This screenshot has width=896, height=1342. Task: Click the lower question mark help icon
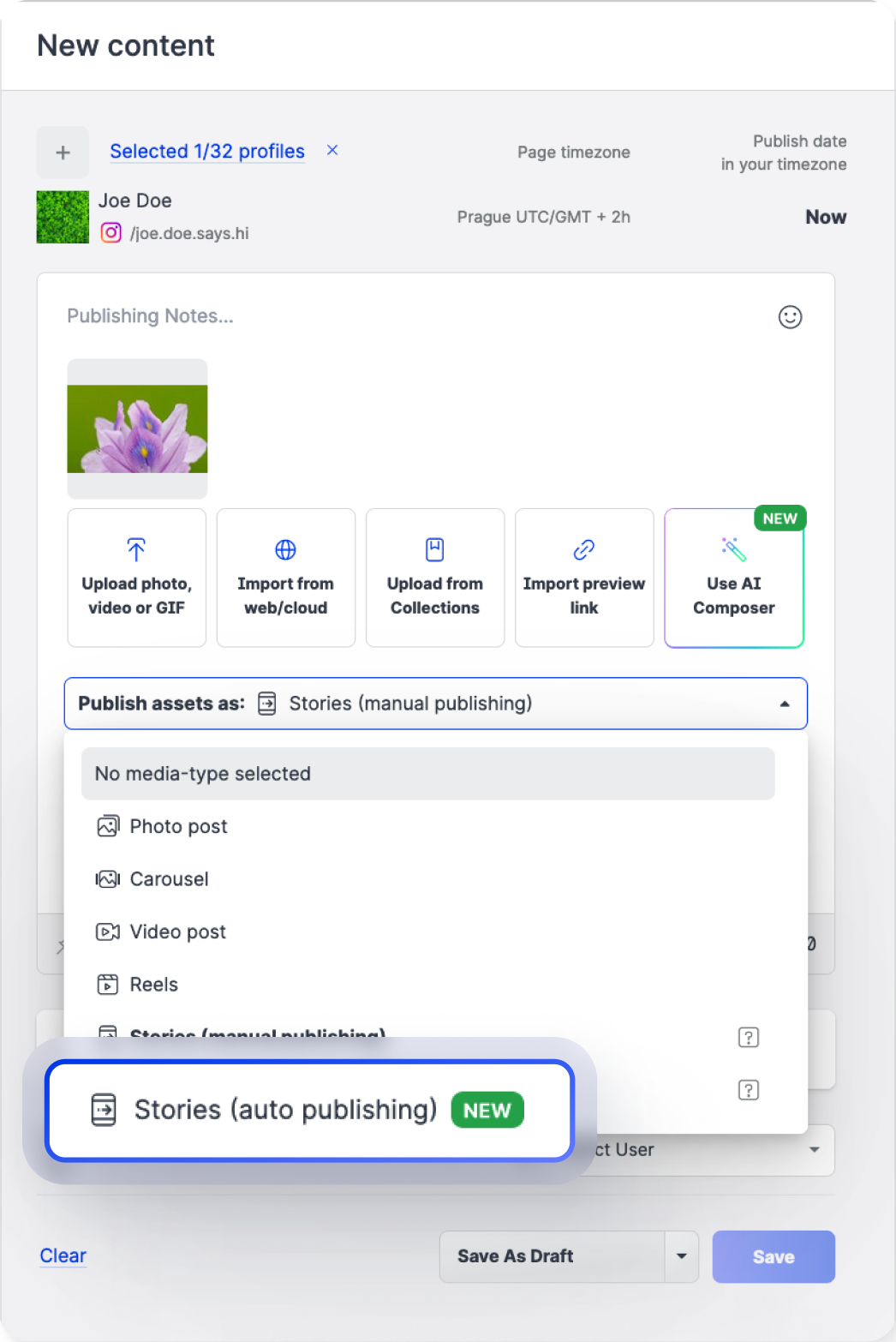coord(748,1090)
